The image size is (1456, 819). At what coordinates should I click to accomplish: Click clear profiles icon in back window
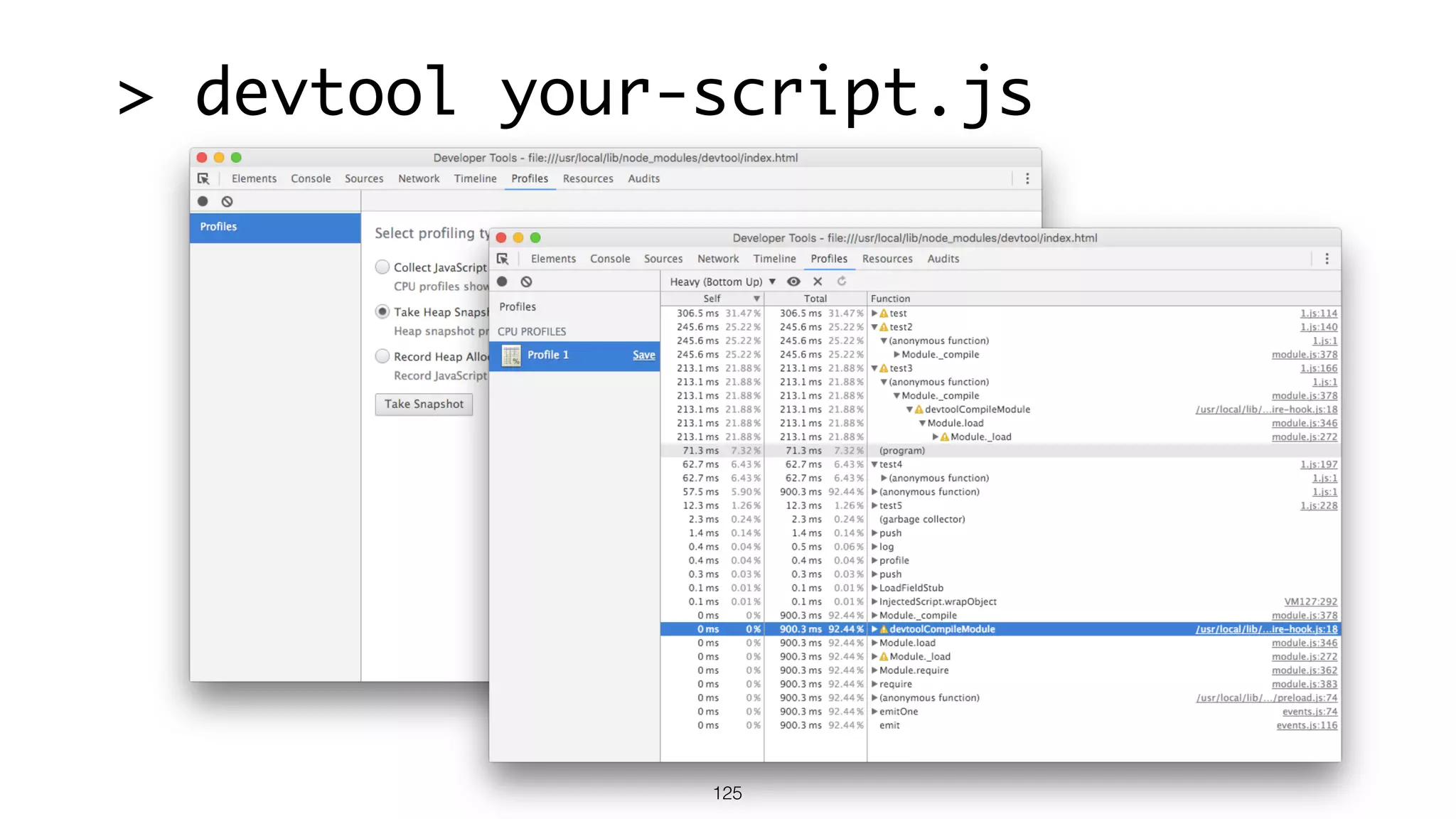point(227,201)
